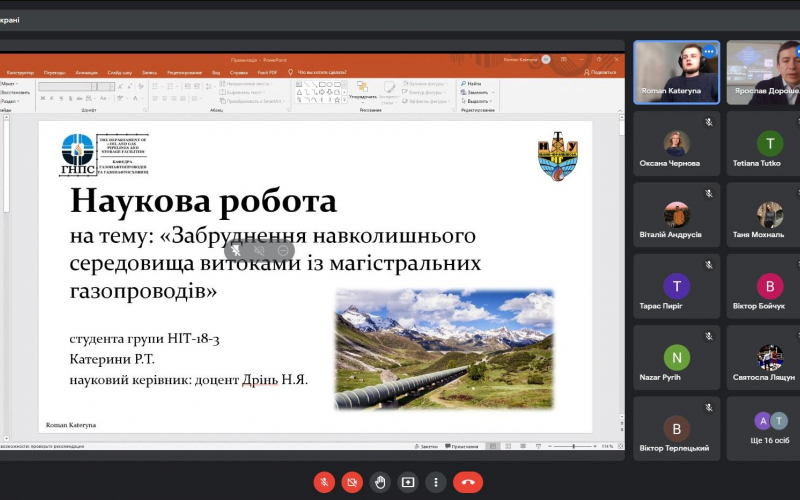Toggle the camera button in Meet controls

352,482
